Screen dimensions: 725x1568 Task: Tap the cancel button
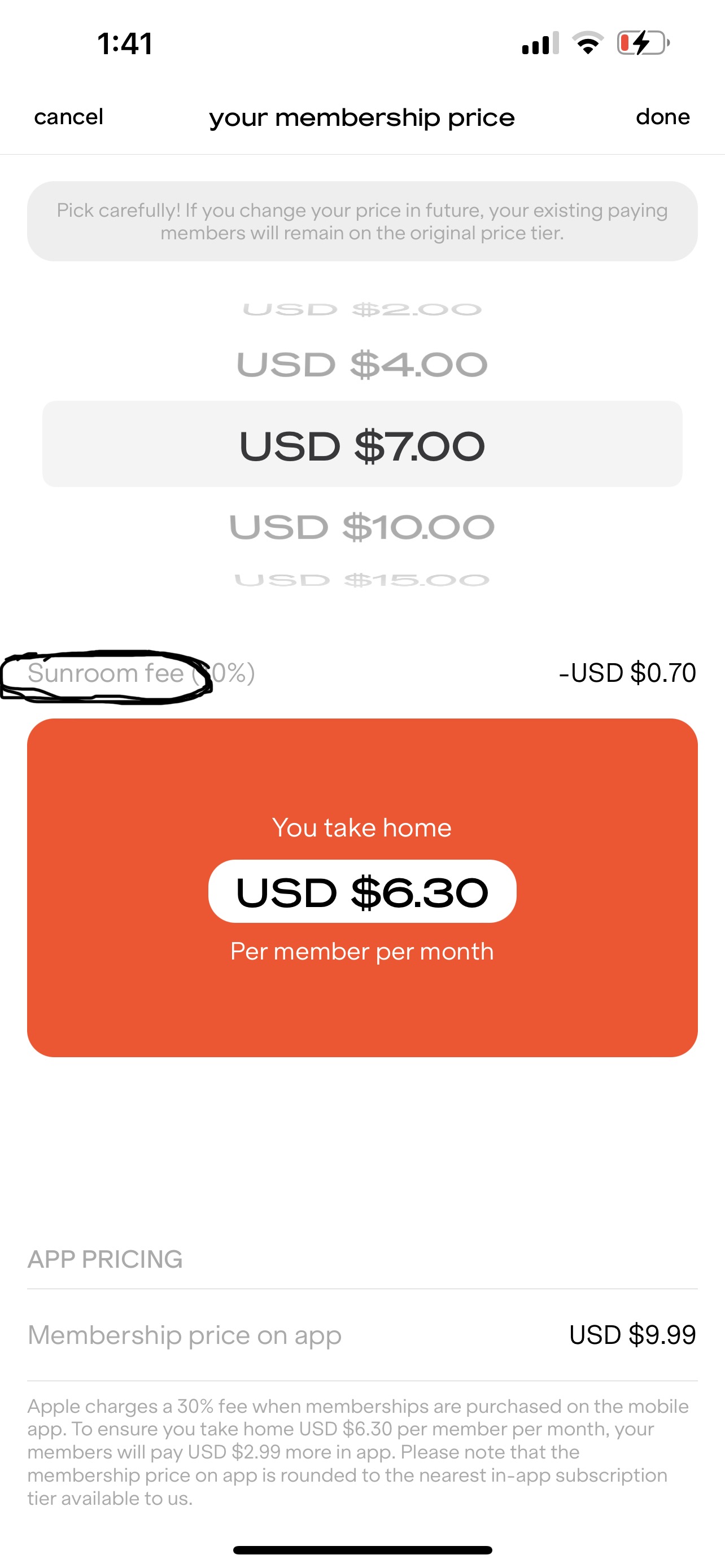pyautogui.click(x=69, y=117)
